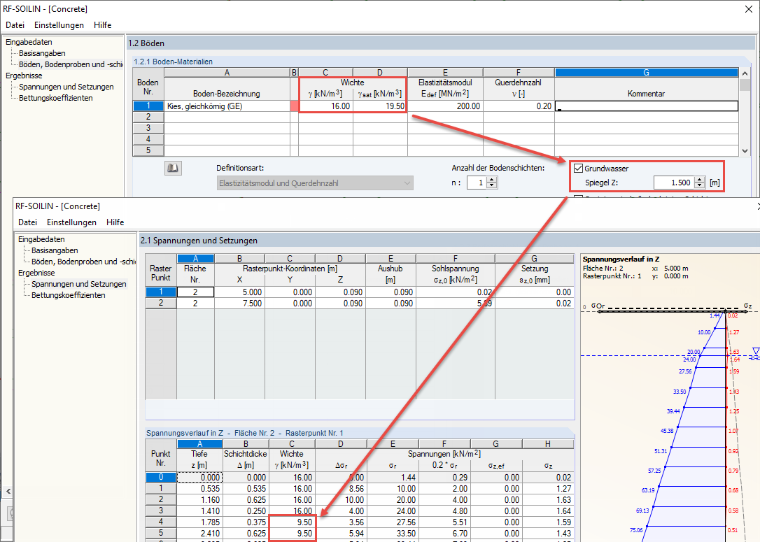
Task: Select Basisangaben in the front window tree
Action: 54,250
